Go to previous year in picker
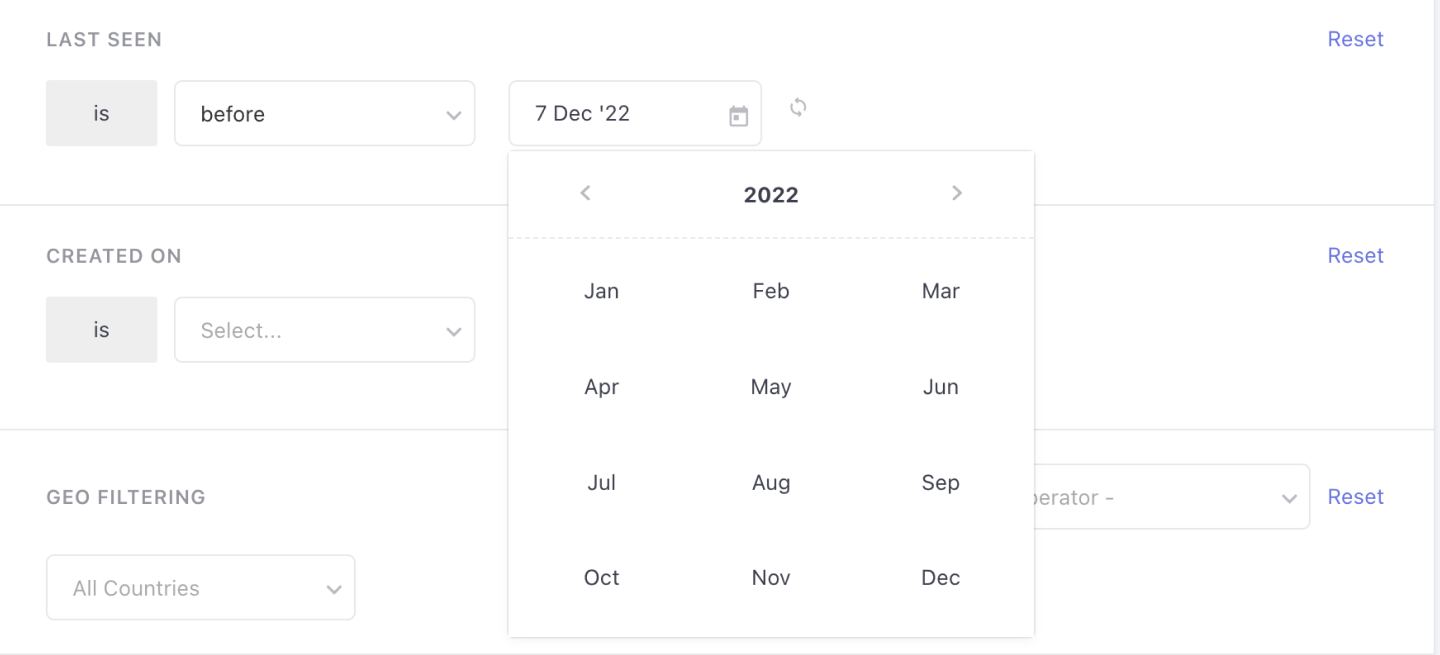This screenshot has width=1440, height=655. point(586,193)
